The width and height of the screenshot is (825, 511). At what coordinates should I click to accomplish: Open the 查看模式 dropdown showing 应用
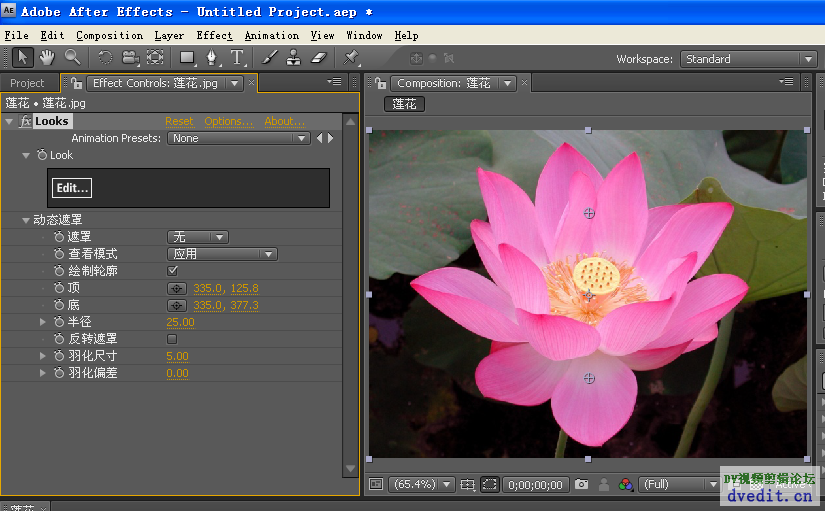click(x=222, y=254)
